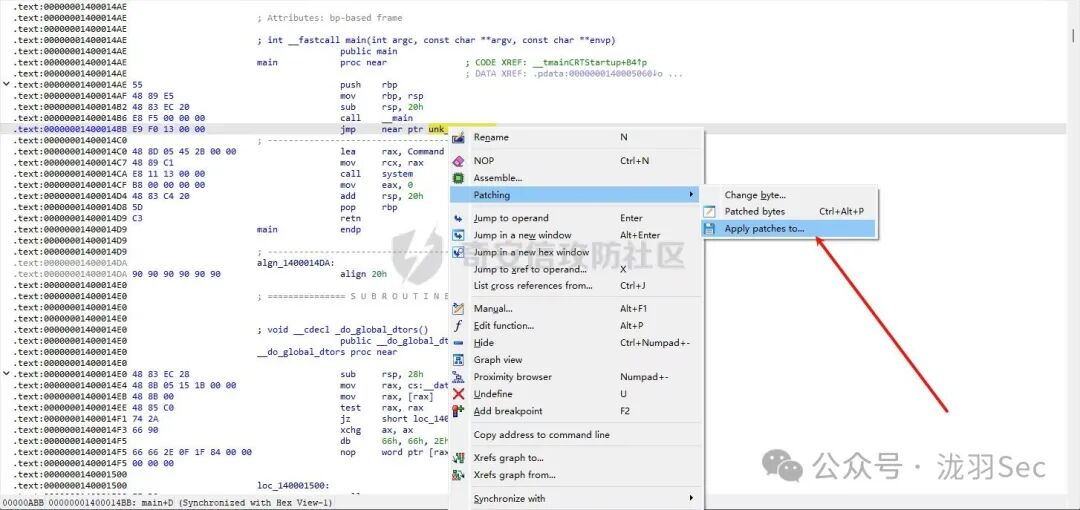Image resolution: width=1080 pixels, height=510 pixels.
Task: Click the Jump to operand icon
Action: [x=458, y=218]
